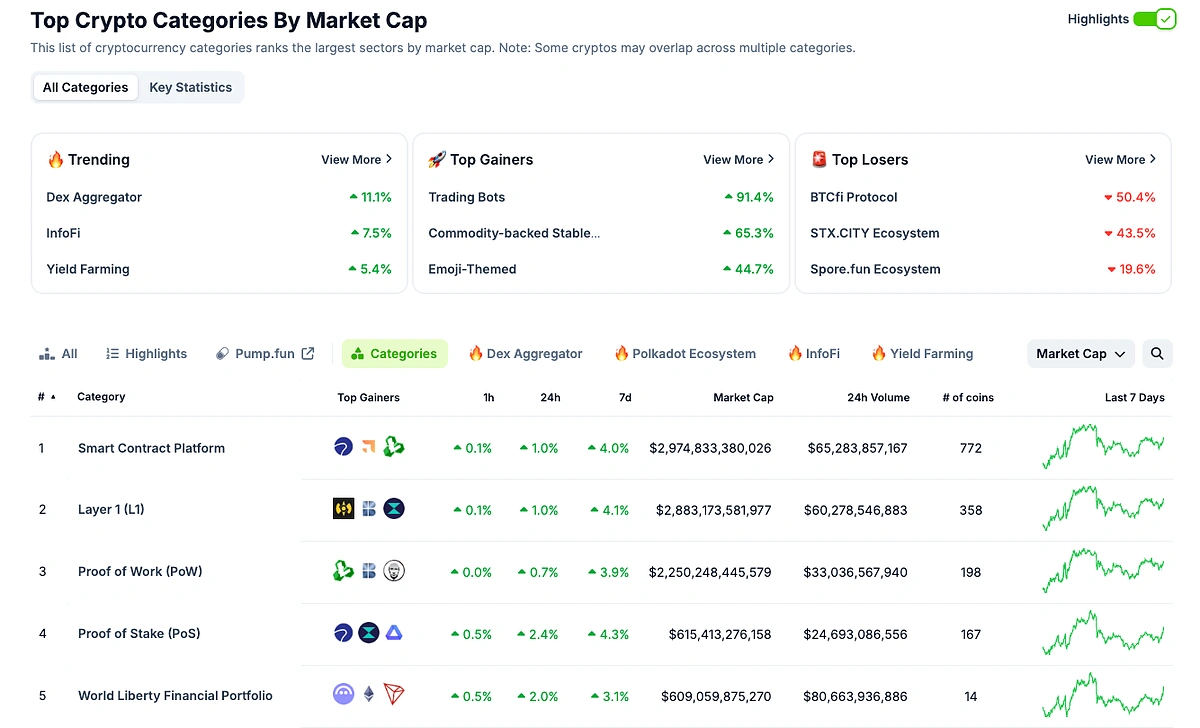Click the search icon beside Market Cap dropdown
The image size is (1200, 728).
pyautogui.click(x=1157, y=353)
